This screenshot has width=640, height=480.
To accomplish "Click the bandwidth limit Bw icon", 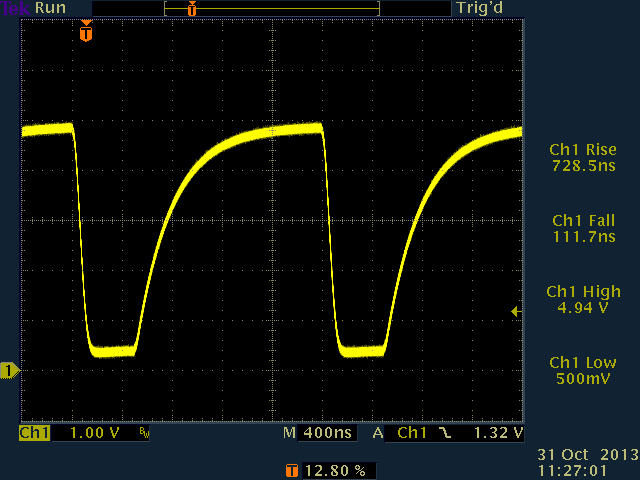I will pos(144,434).
